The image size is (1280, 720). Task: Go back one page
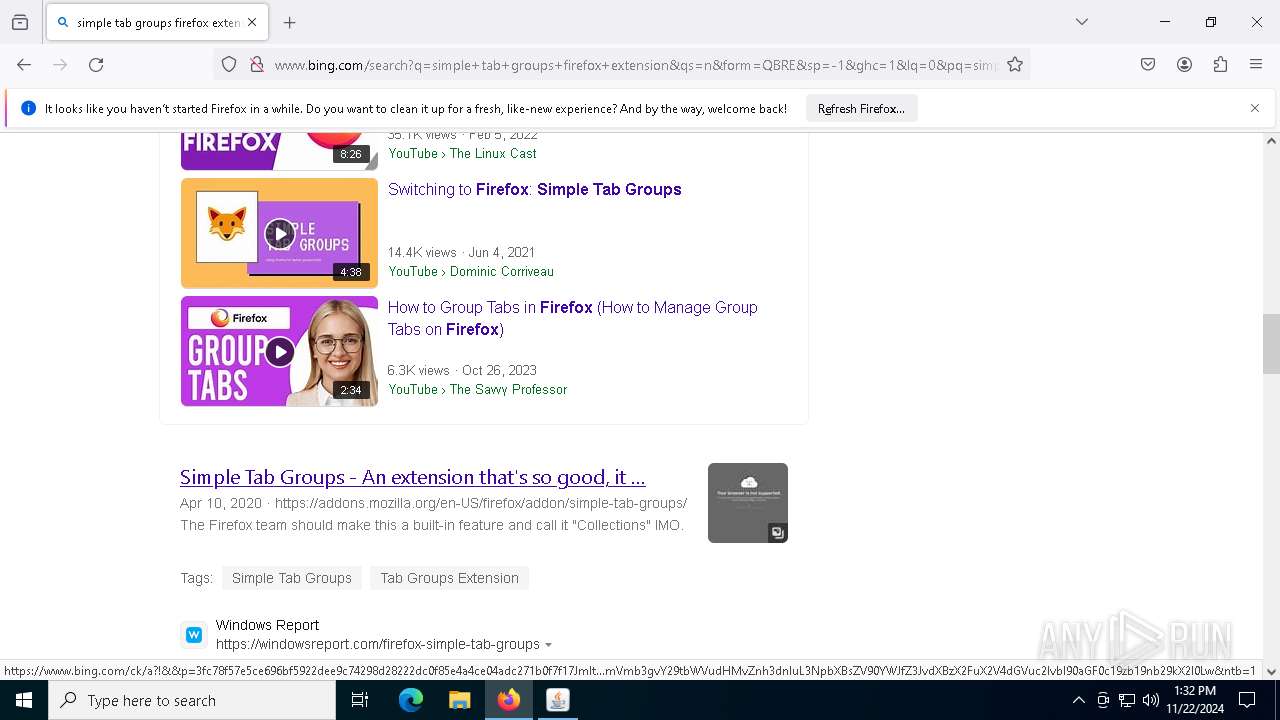[x=24, y=65]
